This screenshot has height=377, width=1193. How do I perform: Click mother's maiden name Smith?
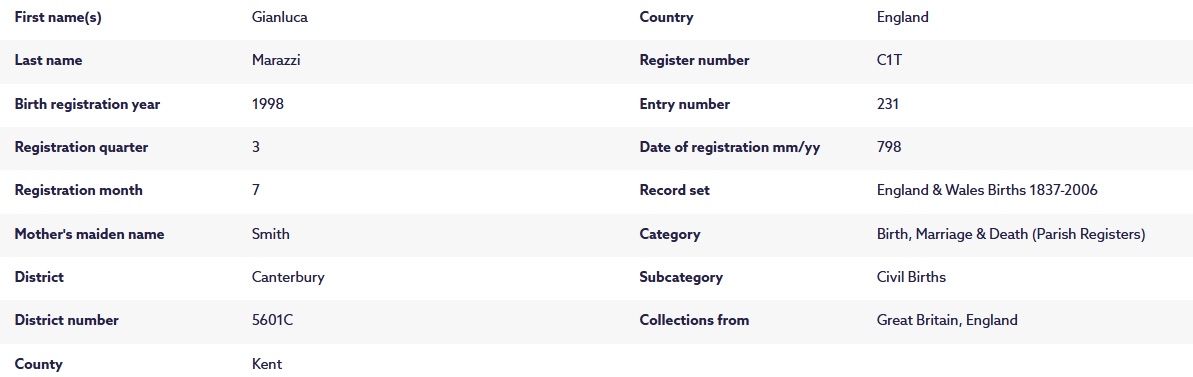coord(270,234)
